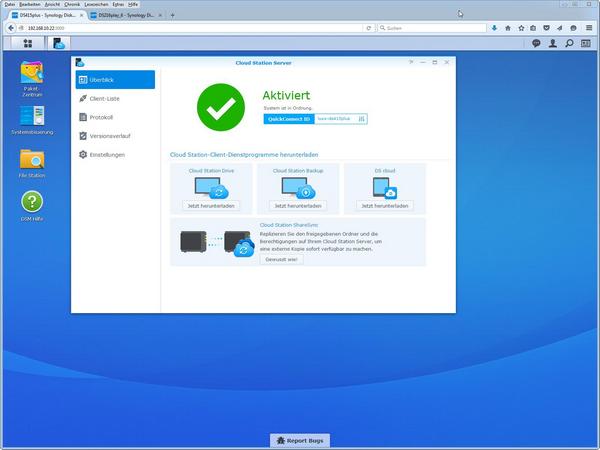
Task: Open the Lesezeichen menu
Action: [x=96, y=4]
